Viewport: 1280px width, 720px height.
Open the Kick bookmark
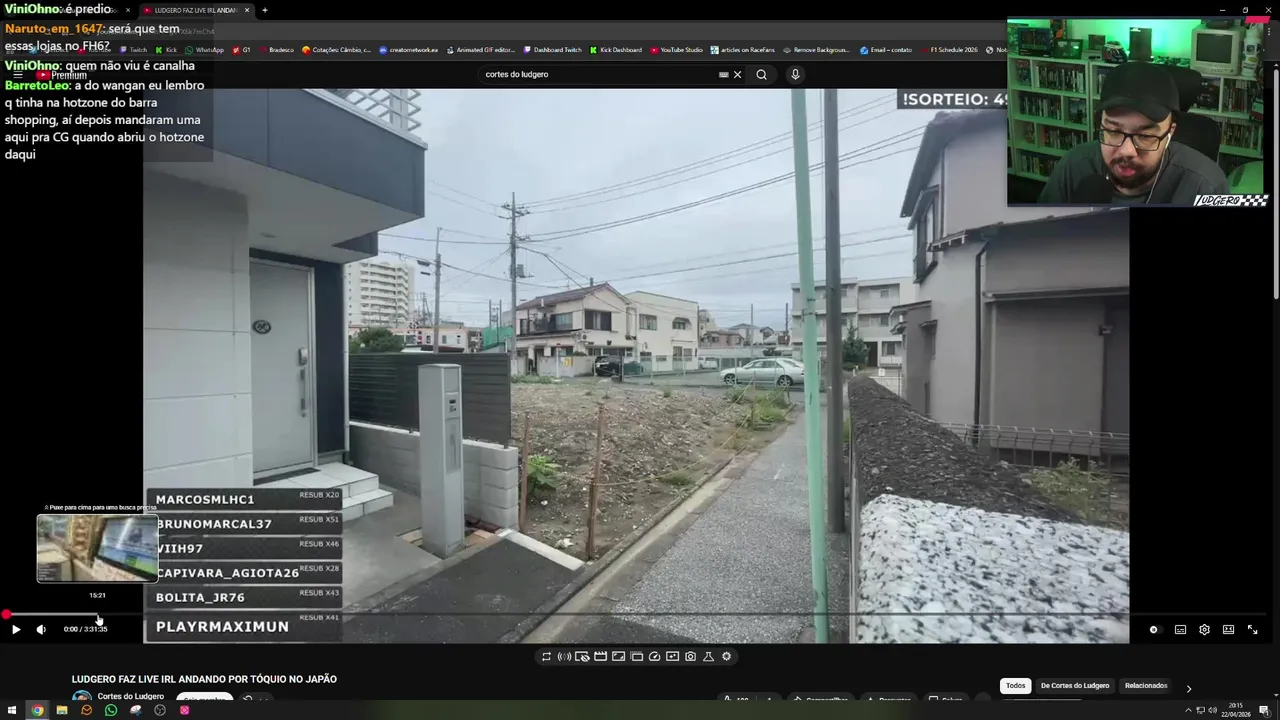(x=166, y=50)
